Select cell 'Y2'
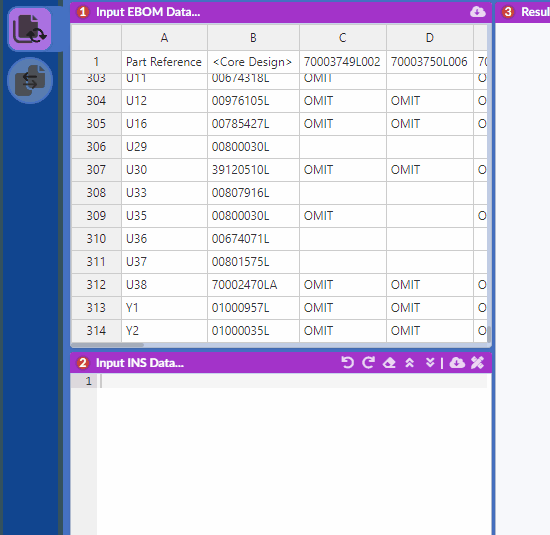 pos(164,331)
